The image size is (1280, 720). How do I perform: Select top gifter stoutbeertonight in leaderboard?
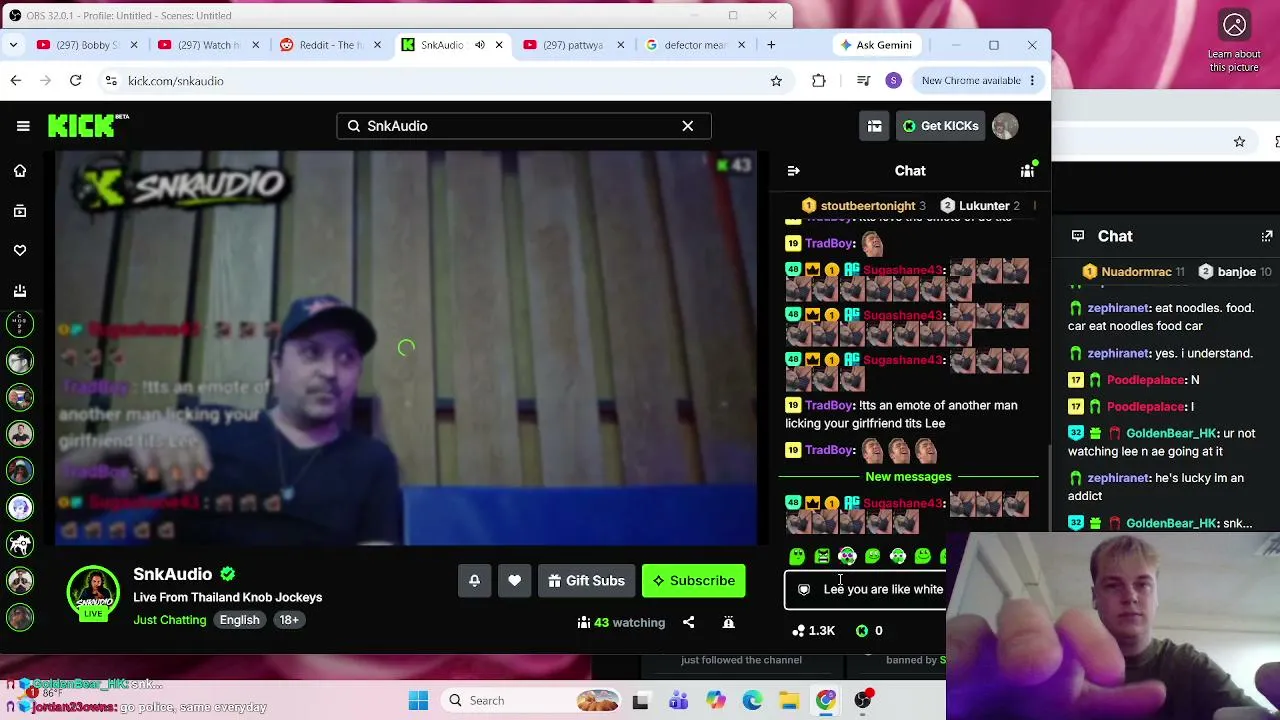point(866,206)
